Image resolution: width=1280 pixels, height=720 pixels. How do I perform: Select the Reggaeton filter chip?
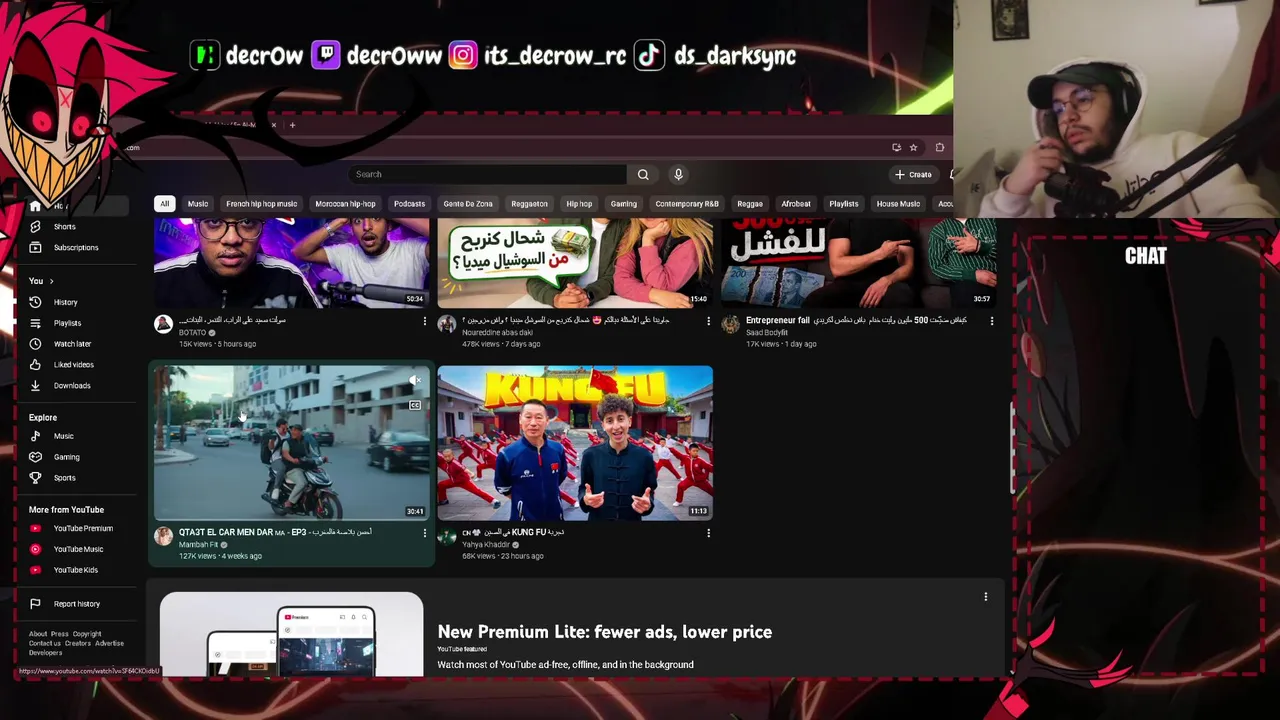point(529,204)
